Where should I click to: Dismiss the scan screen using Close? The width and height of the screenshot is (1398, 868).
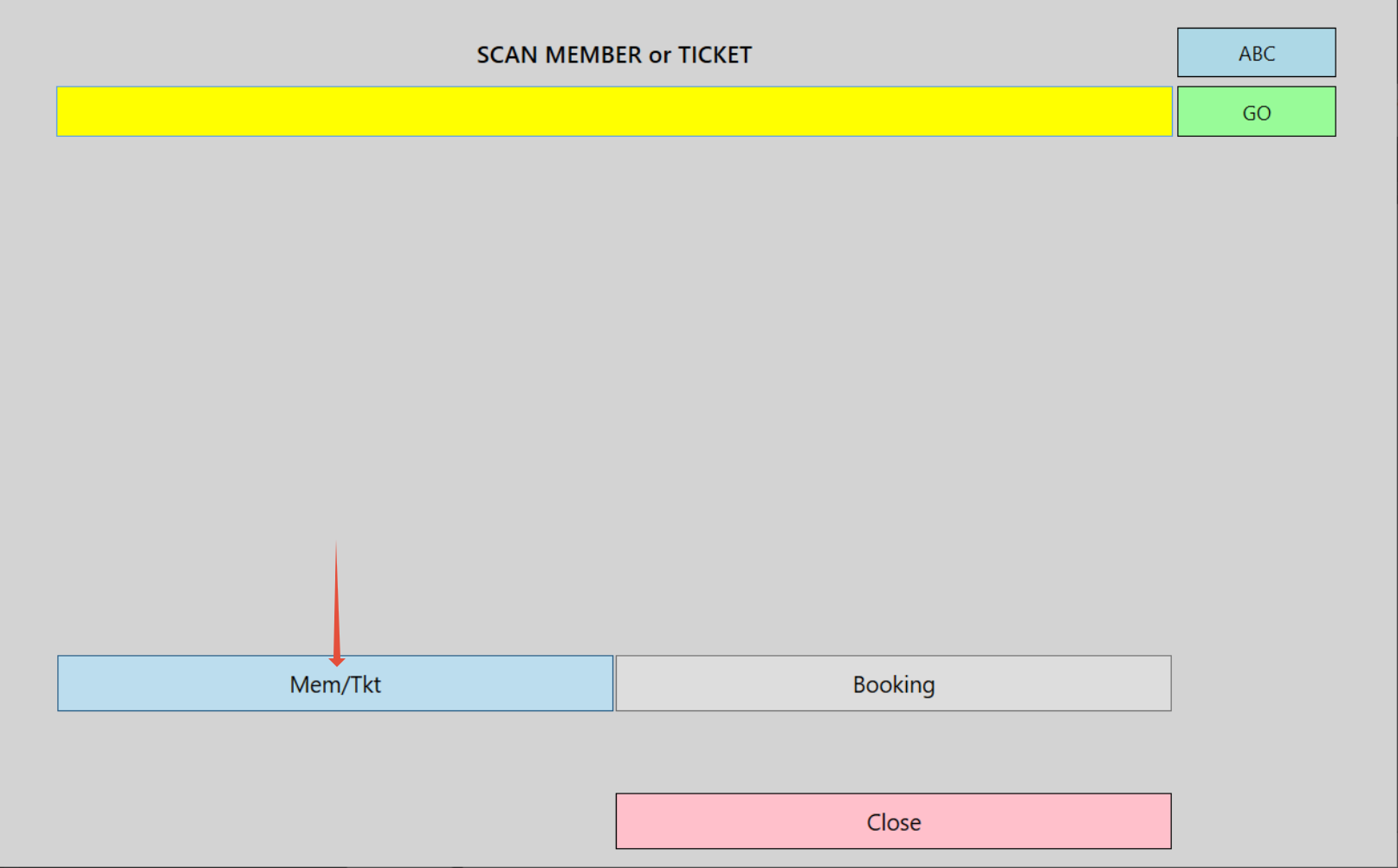[x=893, y=821]
